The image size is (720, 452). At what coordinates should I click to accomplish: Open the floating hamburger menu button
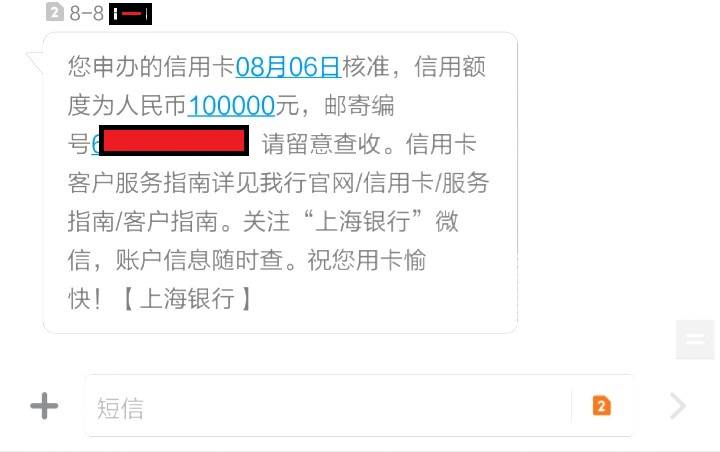[x=695, y=340]
